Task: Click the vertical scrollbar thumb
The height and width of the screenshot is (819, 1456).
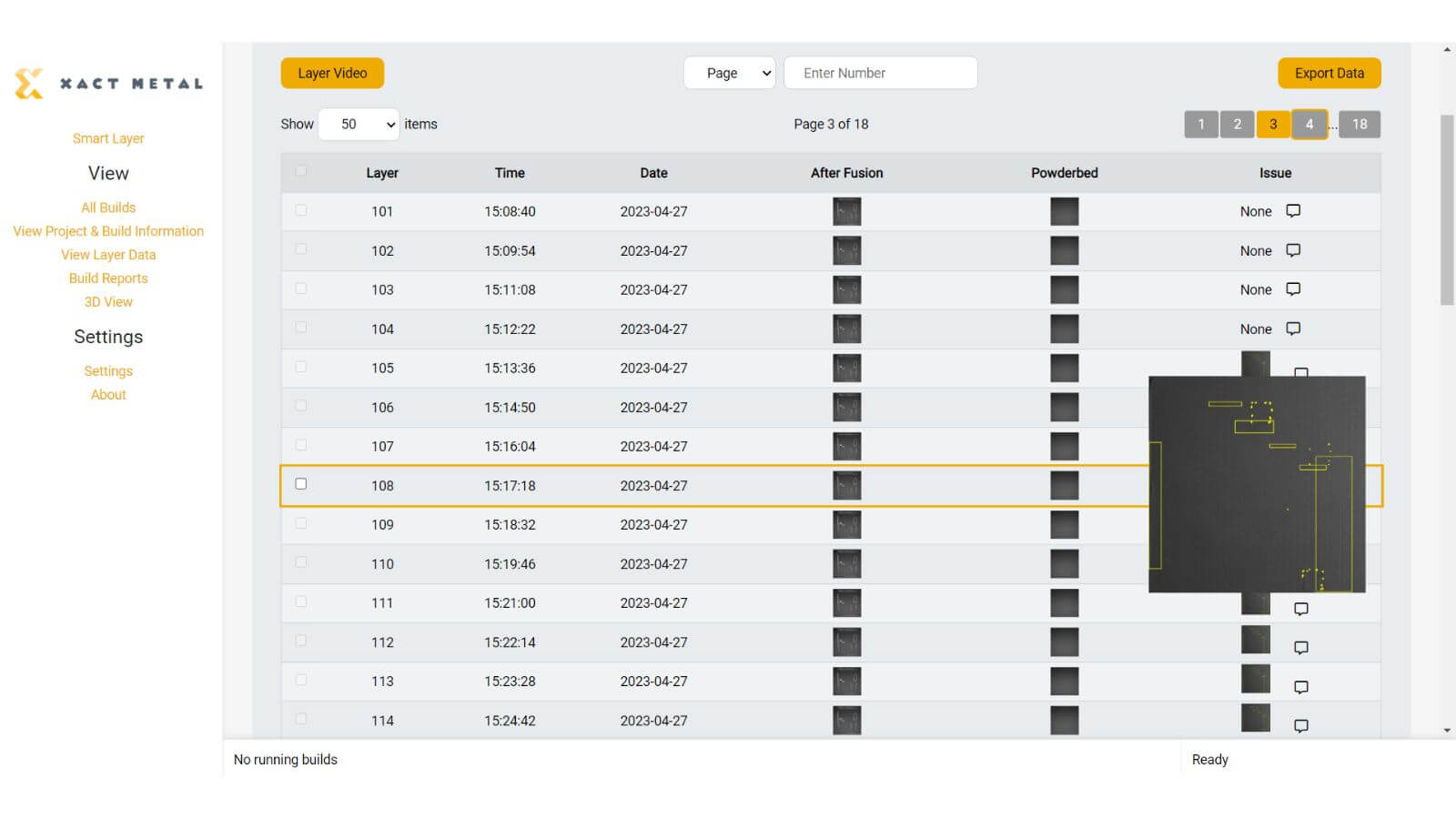Action: pos(1447,209)
